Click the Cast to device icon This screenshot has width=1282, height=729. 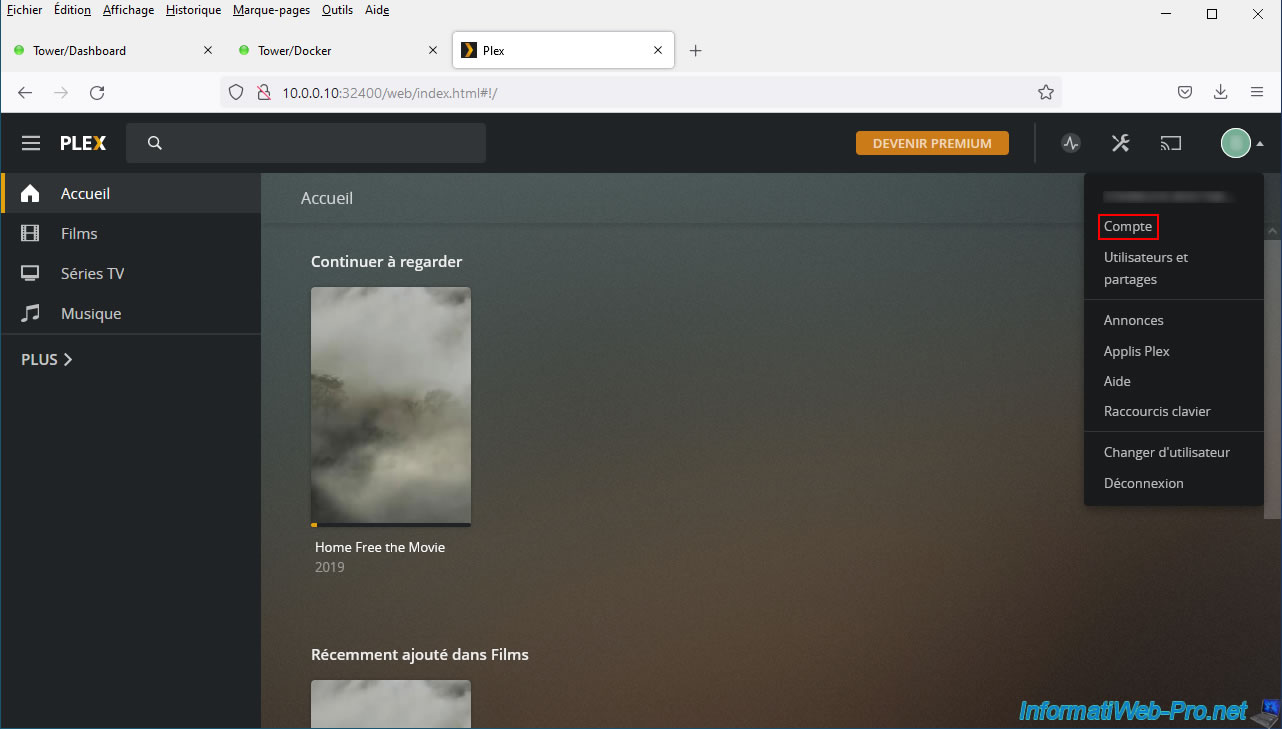coord(1170,143)
